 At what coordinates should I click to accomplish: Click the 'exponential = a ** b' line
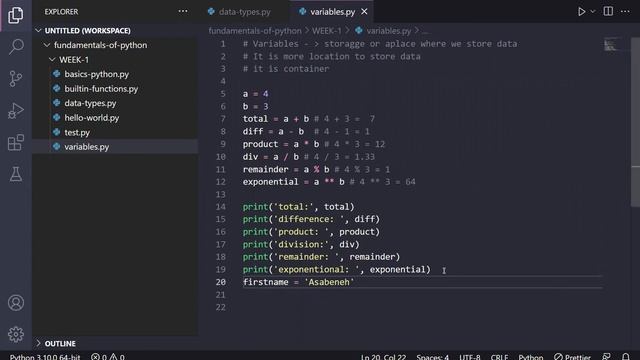point(293,182)
